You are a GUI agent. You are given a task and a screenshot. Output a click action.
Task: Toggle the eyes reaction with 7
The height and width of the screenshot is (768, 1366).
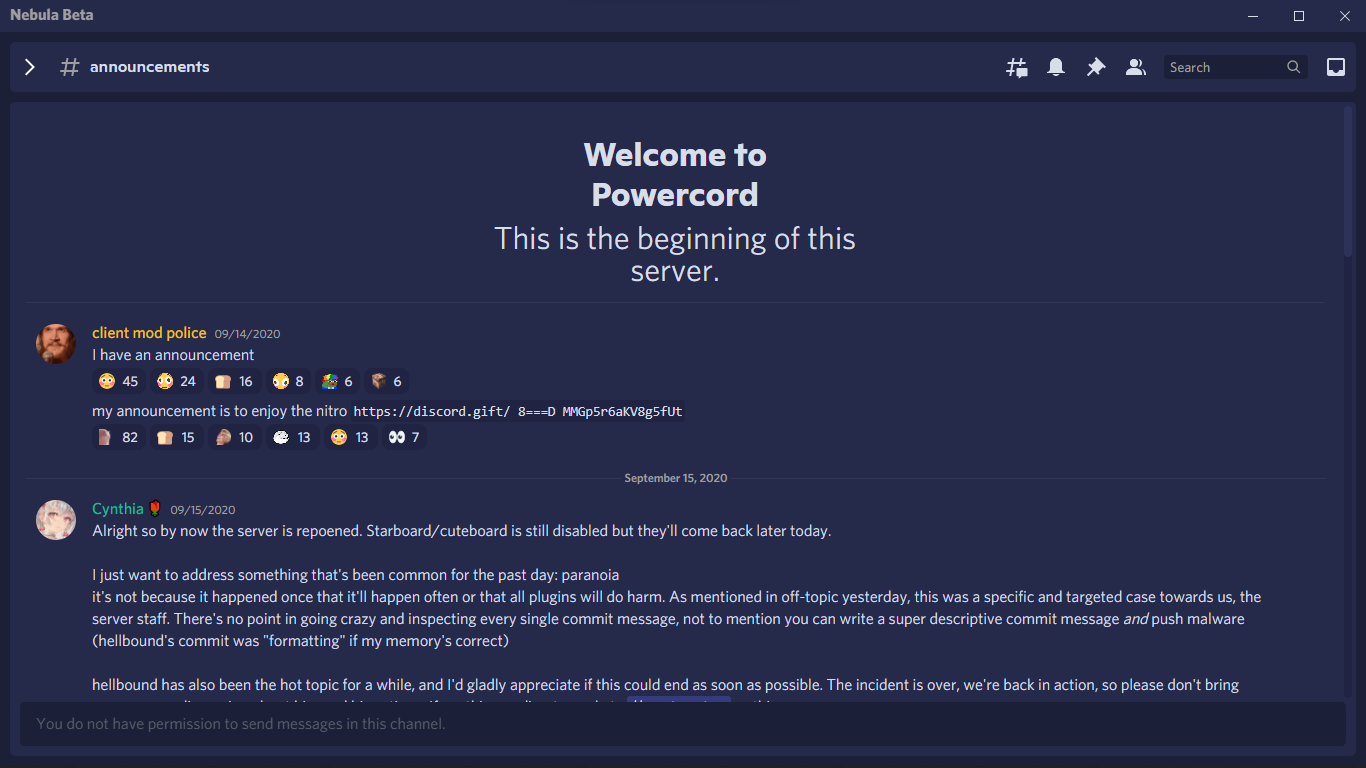[404, 437]
